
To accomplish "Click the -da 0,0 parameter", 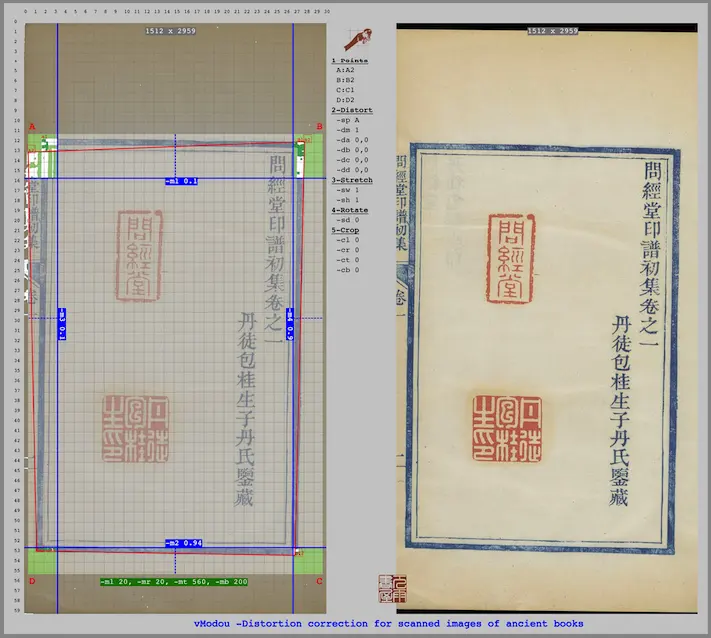I will point(352,140).
